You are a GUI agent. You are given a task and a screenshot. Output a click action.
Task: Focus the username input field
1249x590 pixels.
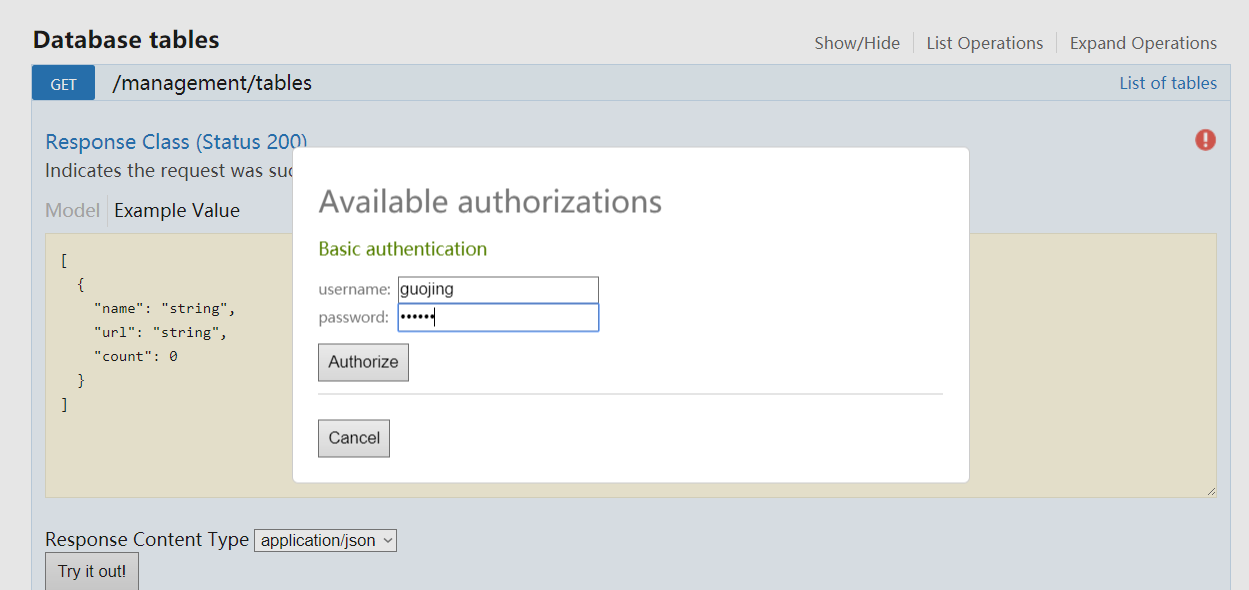[x=498, y=289]
